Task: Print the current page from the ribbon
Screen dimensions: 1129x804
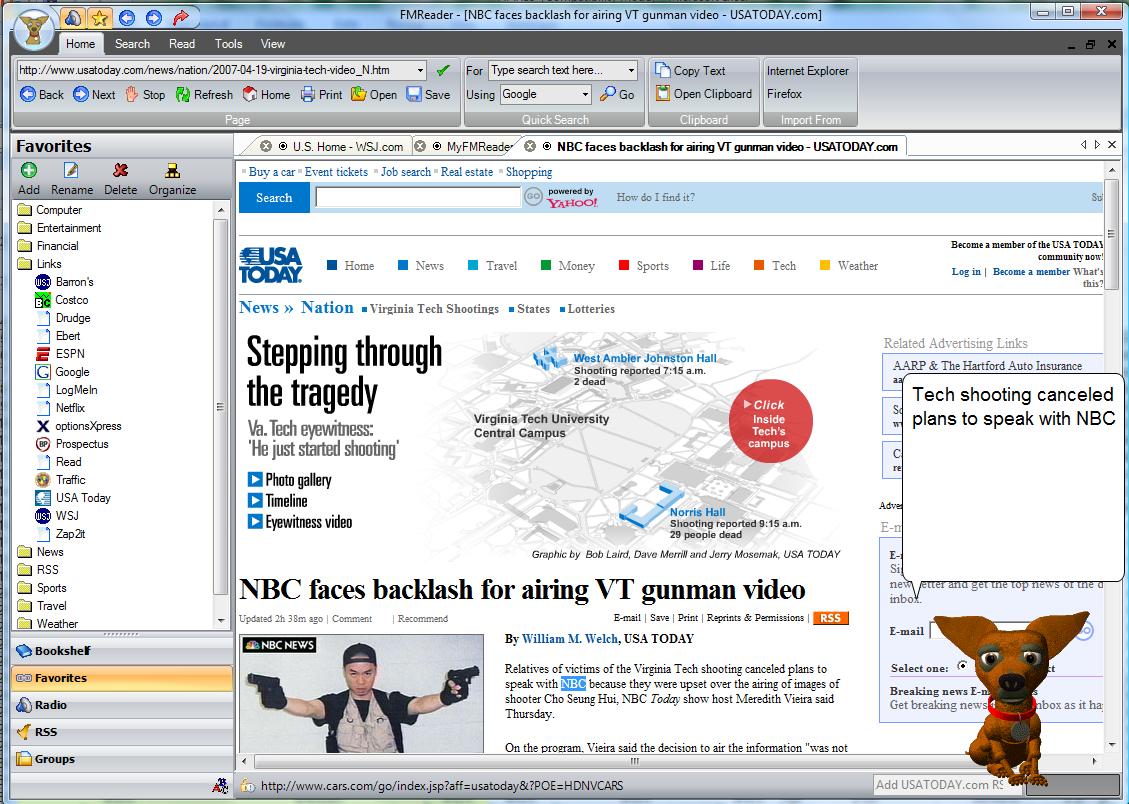Action: pyautogui.click(x=321, y=94)
